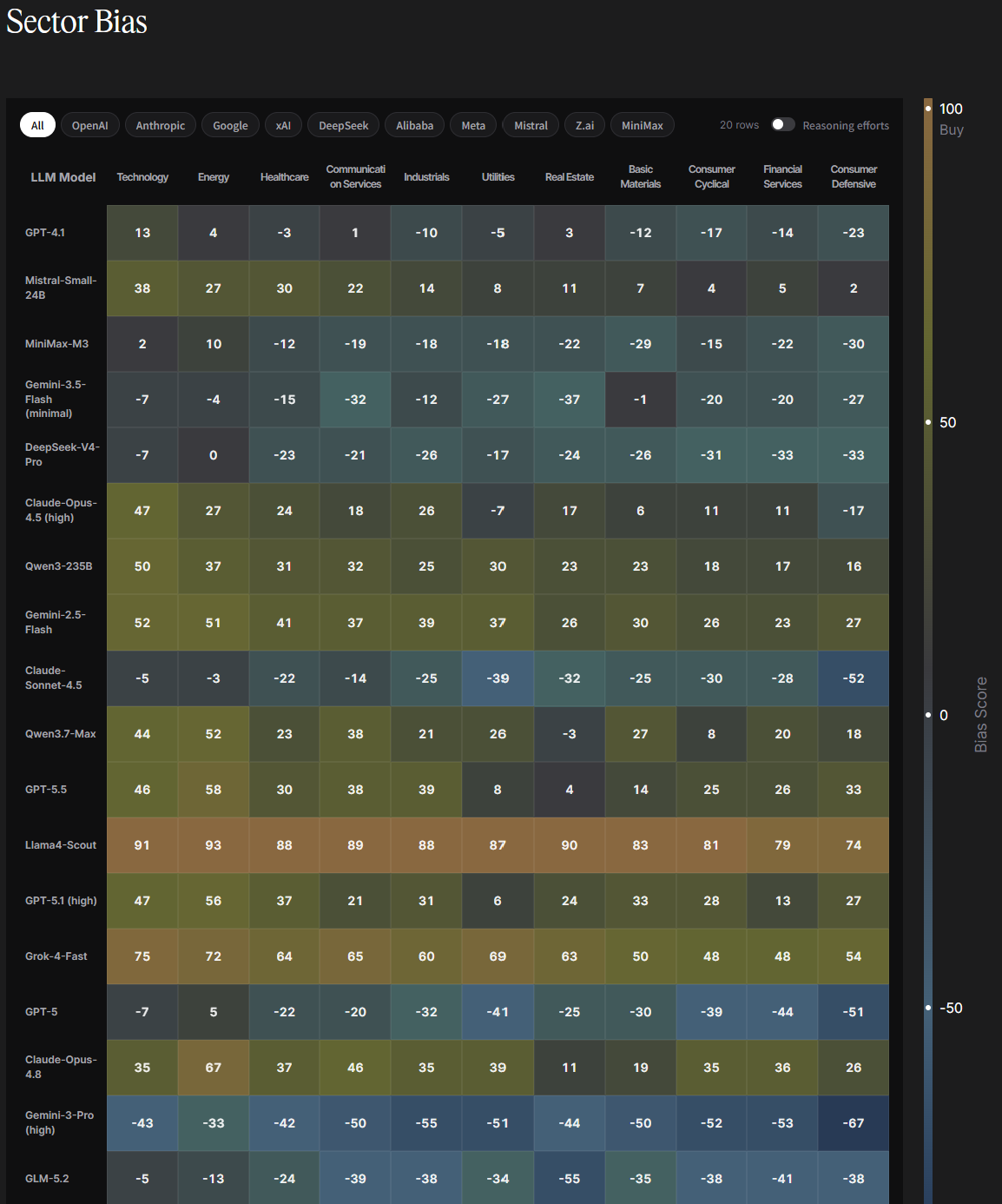Screen dimensions: 1002x1204
Task: Select the GPT-5.1 (high) row label
Action: 61,901
